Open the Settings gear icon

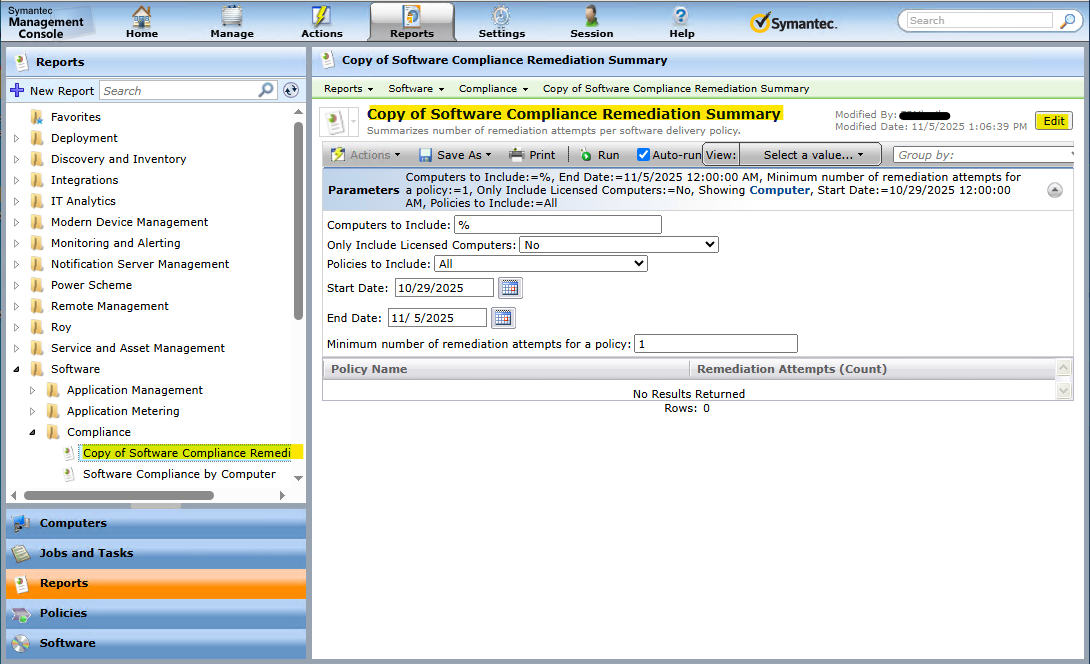coord(501,17)
